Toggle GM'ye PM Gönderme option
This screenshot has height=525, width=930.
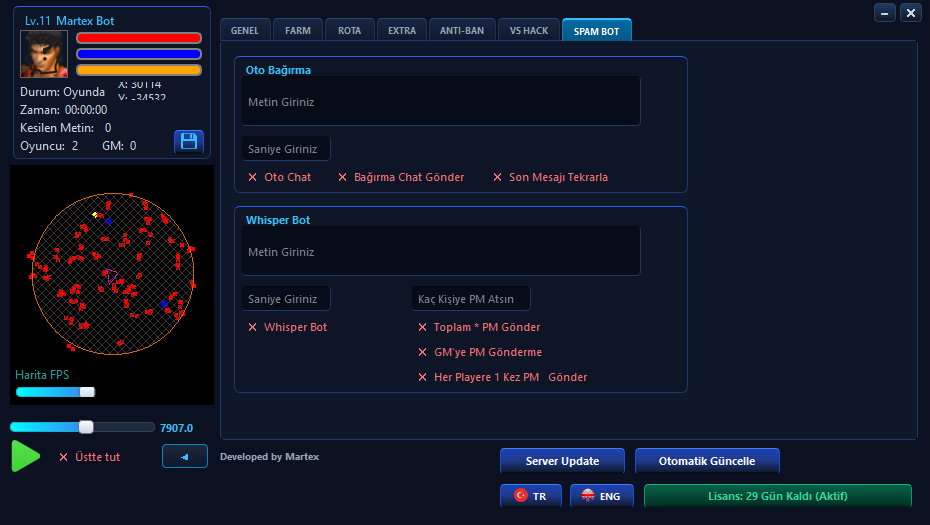[x=480, y=352]
